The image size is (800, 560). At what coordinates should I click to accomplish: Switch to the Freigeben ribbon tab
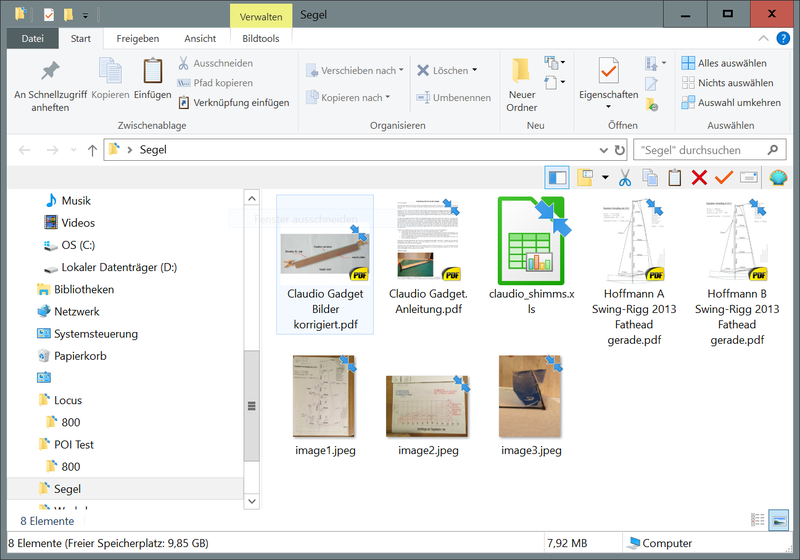tap(137, 38)
